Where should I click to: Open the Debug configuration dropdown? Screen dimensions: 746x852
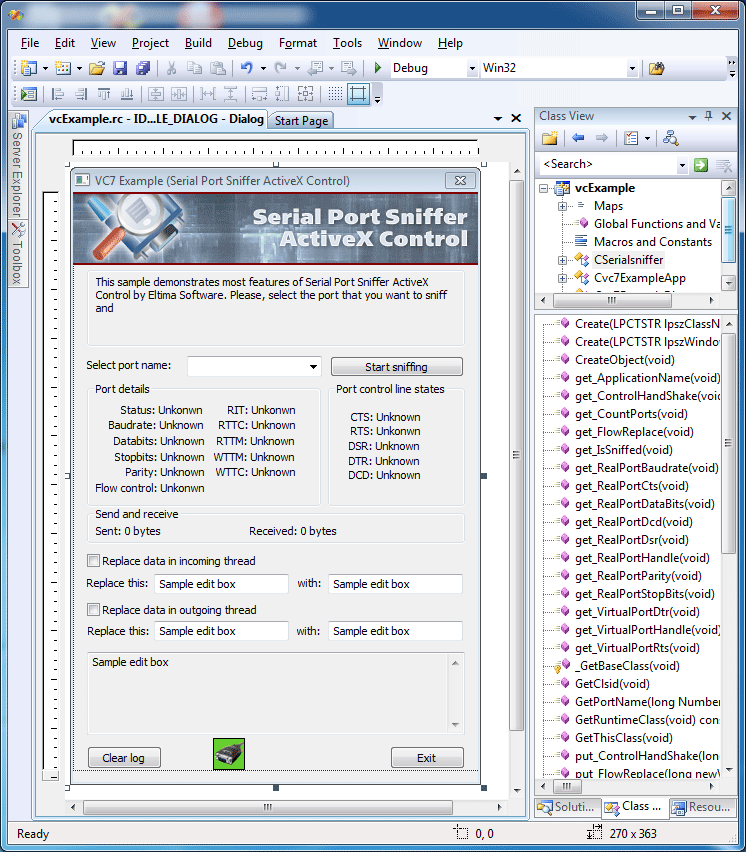coord(472,68)
